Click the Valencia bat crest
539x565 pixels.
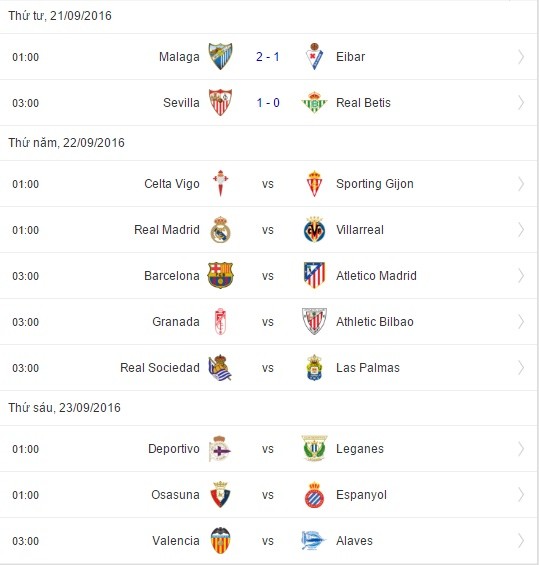[x=220, y=540]
